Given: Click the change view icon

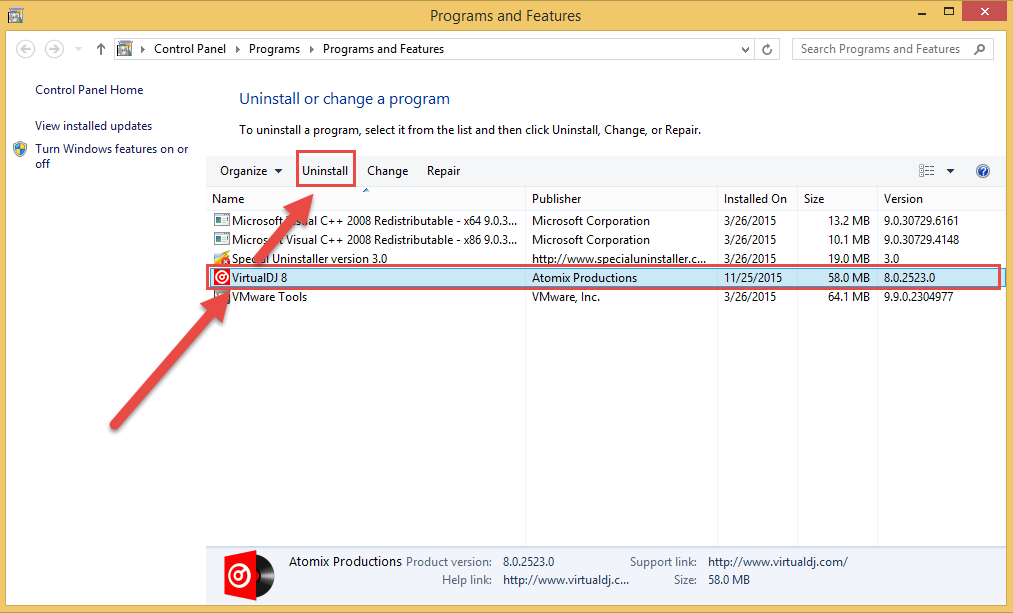Looking at the screenshot, I should (x=926, y=171).
